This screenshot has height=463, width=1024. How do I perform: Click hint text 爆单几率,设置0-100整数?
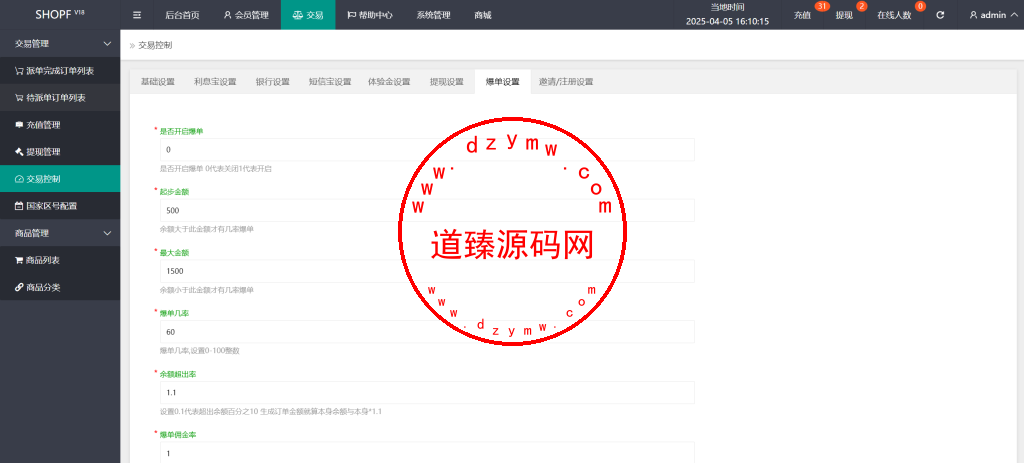[200, 351]
